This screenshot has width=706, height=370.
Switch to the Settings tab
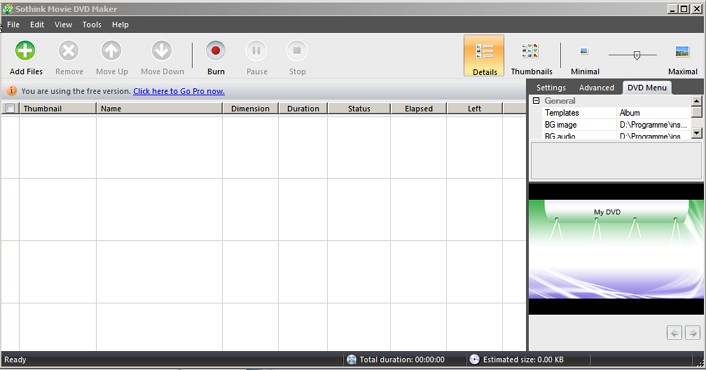tap(551, 88)
